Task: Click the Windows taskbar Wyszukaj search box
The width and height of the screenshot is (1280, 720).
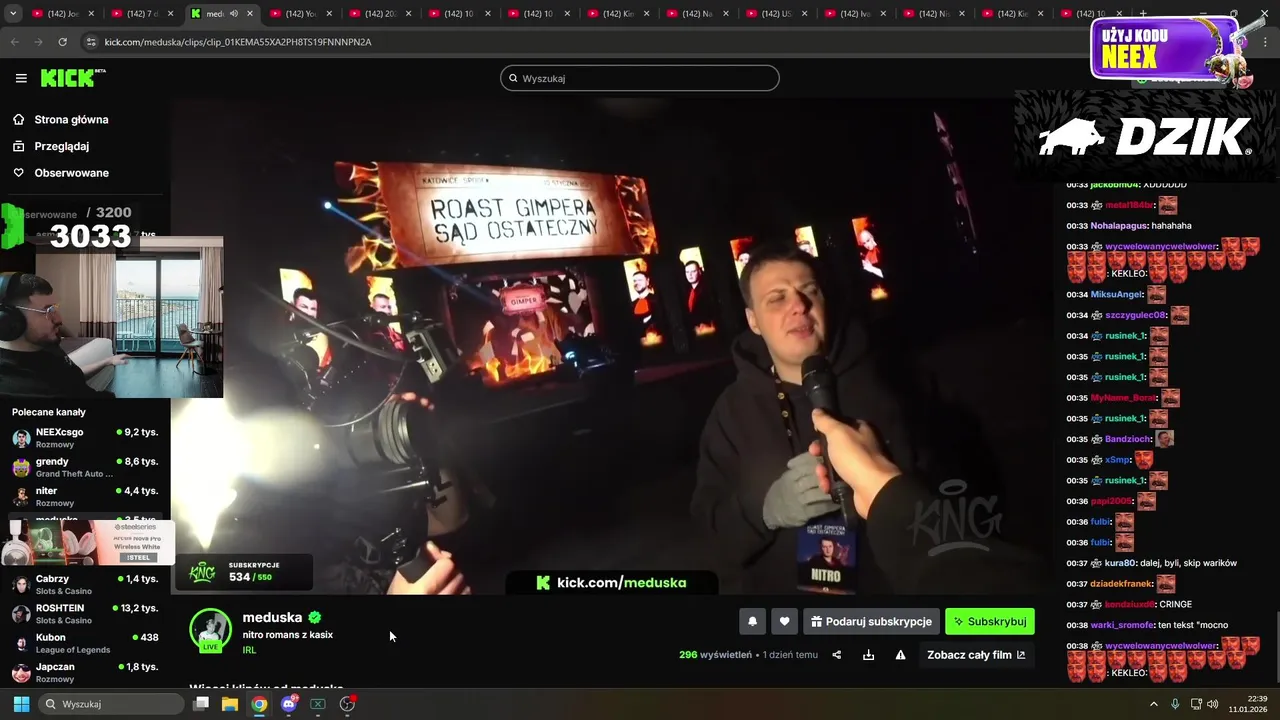Action: coord(111,704)
